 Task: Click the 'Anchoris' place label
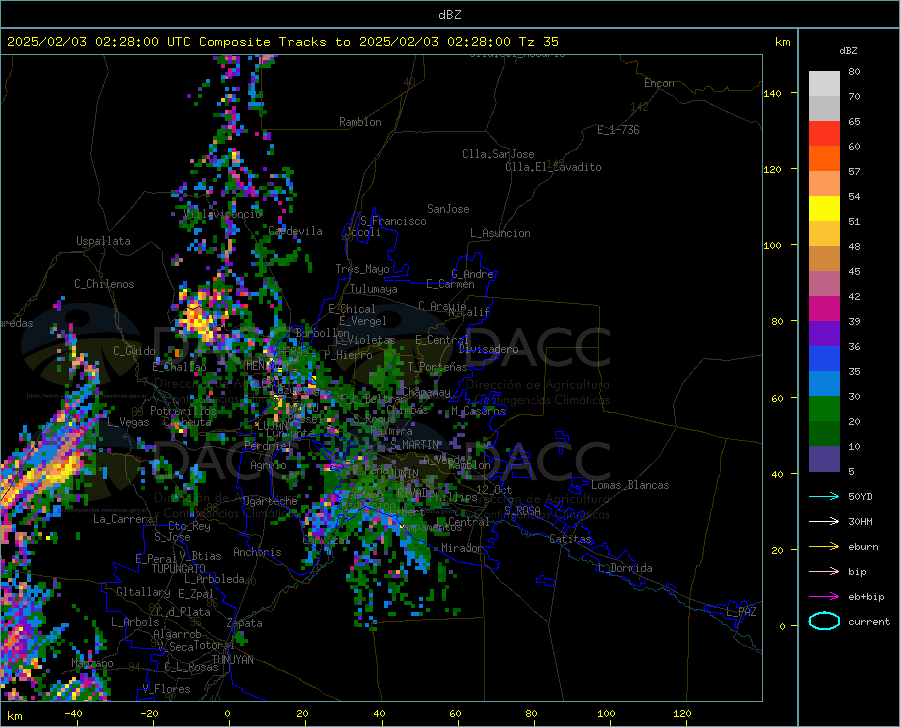257,553
